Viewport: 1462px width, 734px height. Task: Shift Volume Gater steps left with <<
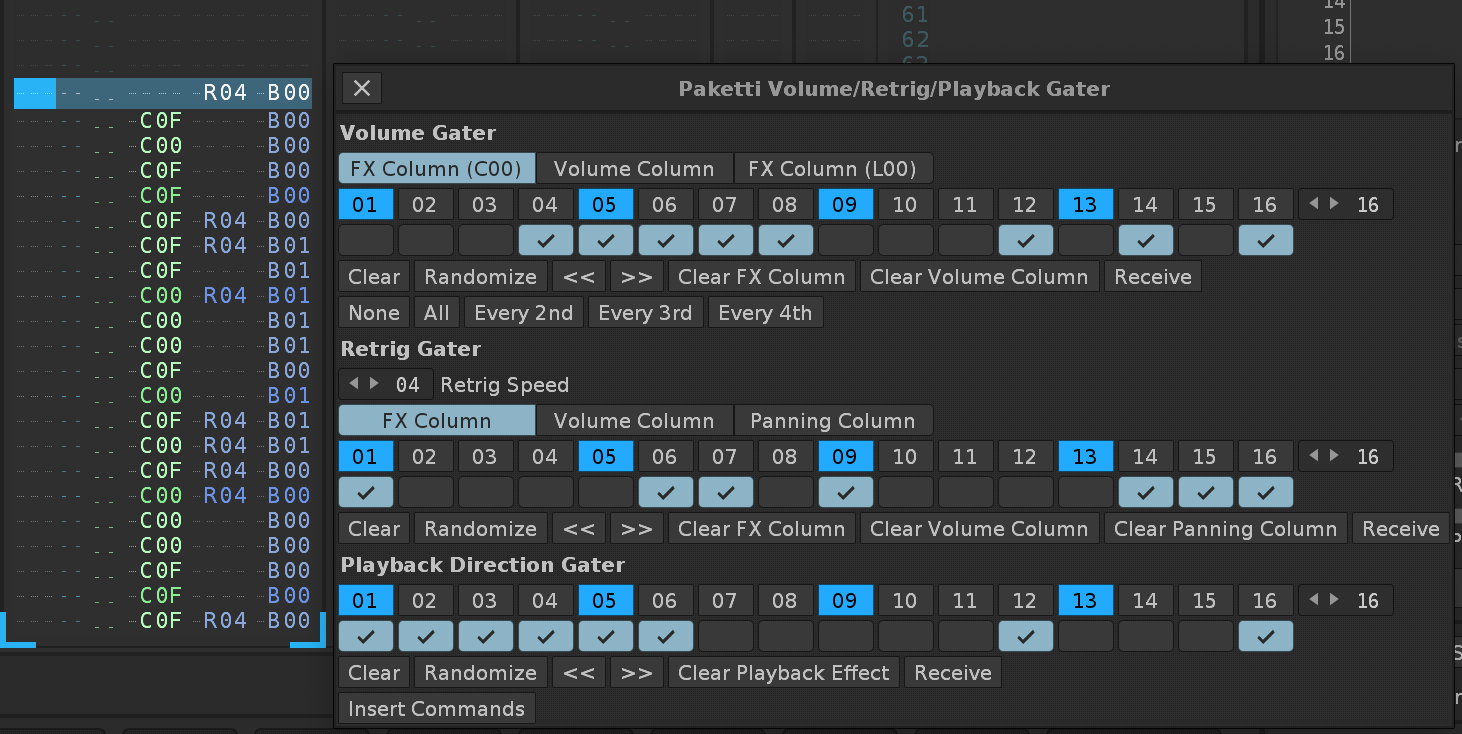(x=579, y=277)
